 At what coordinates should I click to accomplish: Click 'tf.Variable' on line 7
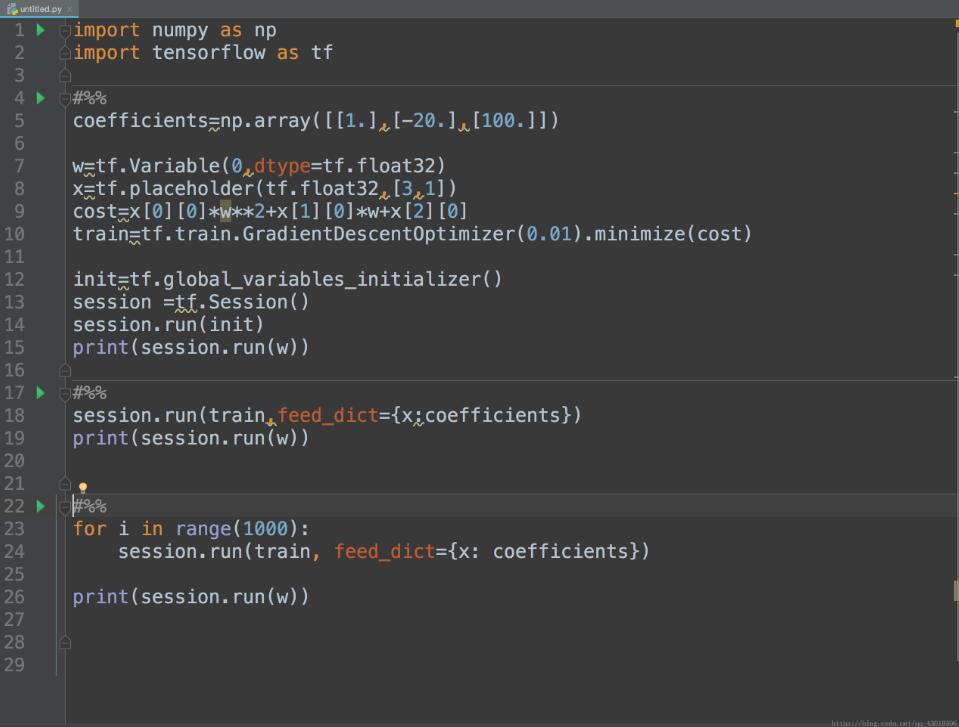(158, 166)
